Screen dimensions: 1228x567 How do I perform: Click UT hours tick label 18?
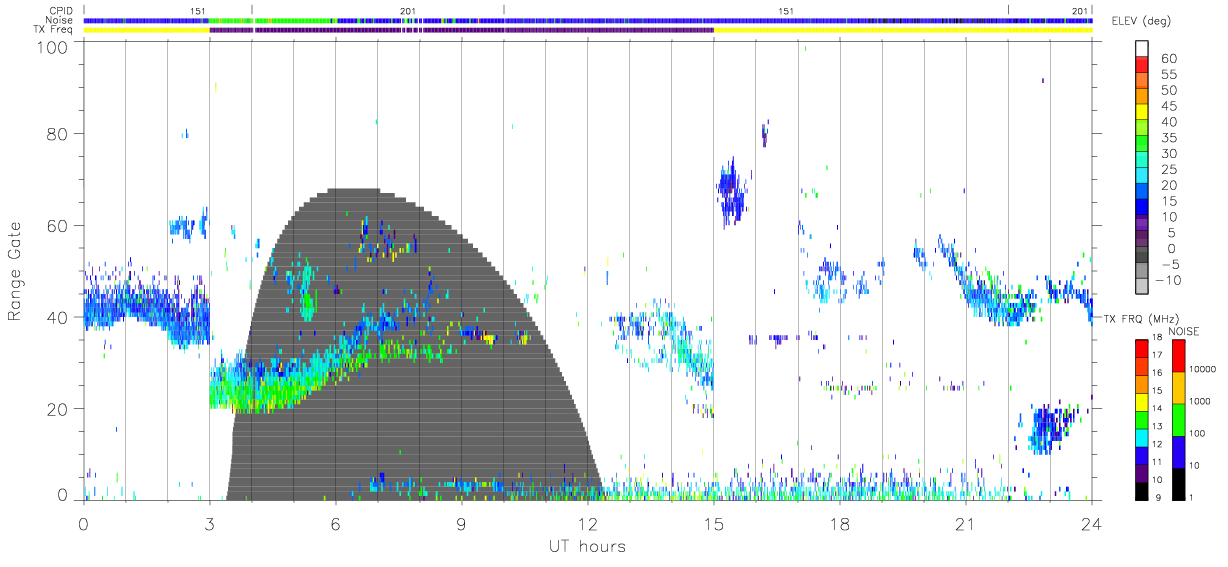[839, 523]
